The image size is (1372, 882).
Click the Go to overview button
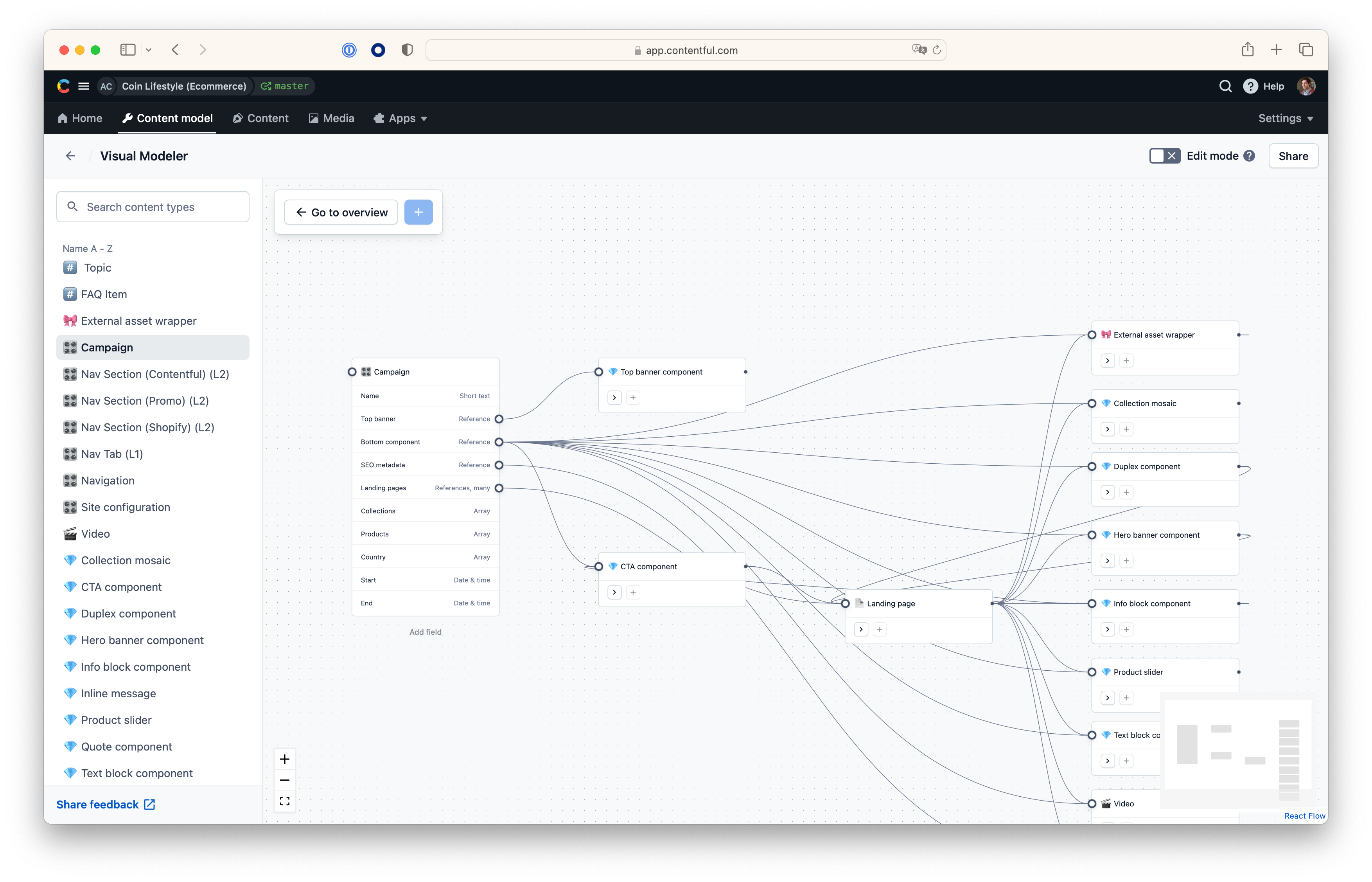(341, 212)
